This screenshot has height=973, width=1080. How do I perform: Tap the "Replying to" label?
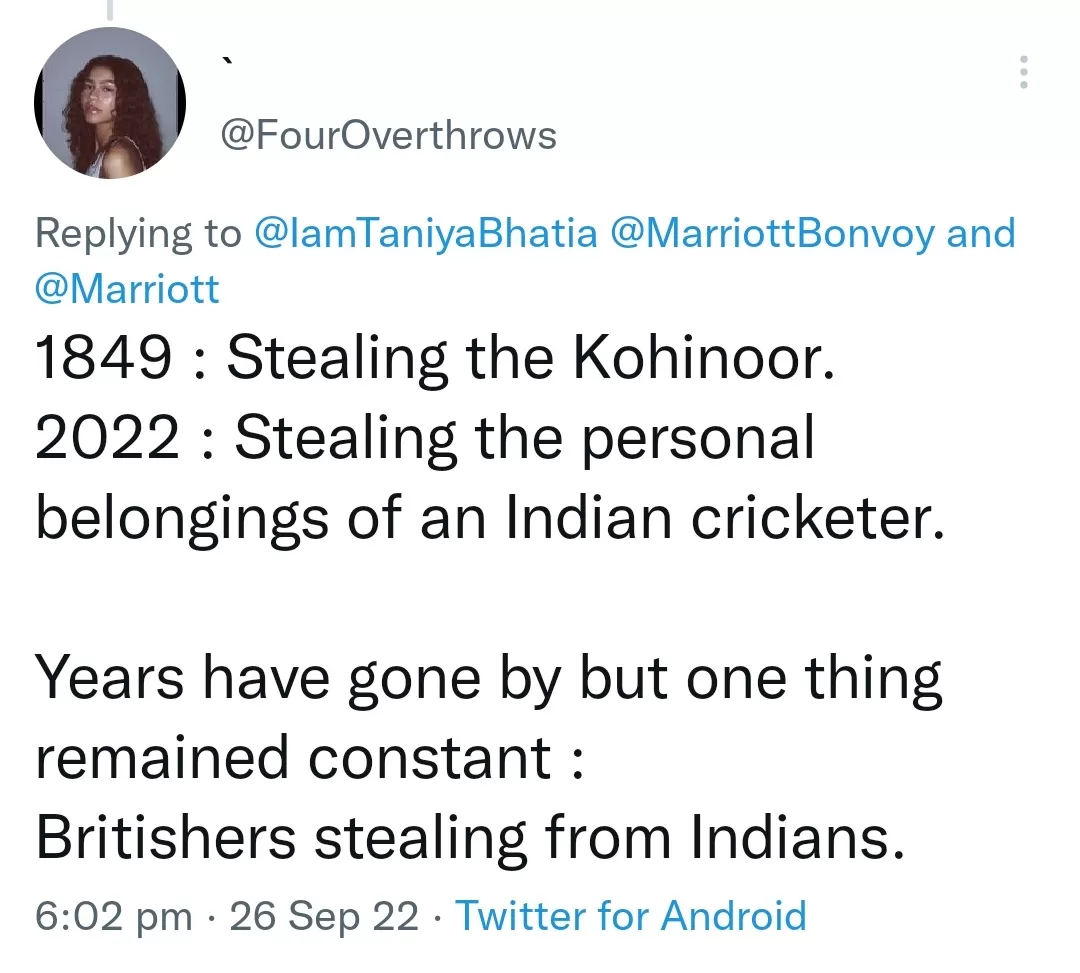pos(138,233)
